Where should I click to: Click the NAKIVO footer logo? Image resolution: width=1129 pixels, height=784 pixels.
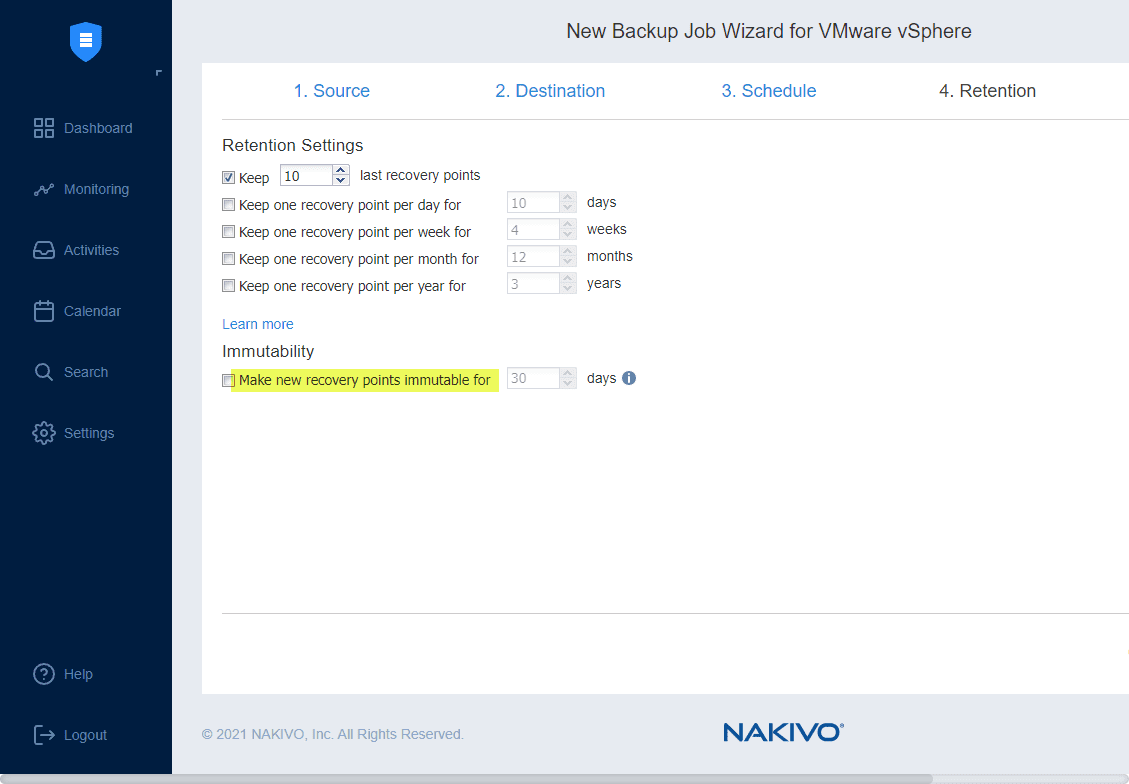783,732
